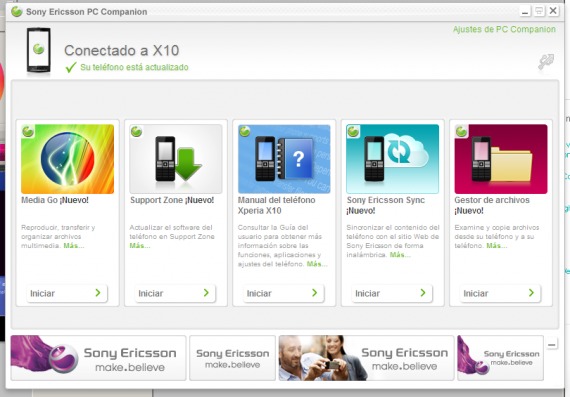
Task: Click the Support Zone download arrow image
Action: pyautogui.click(x=176, y=159)
